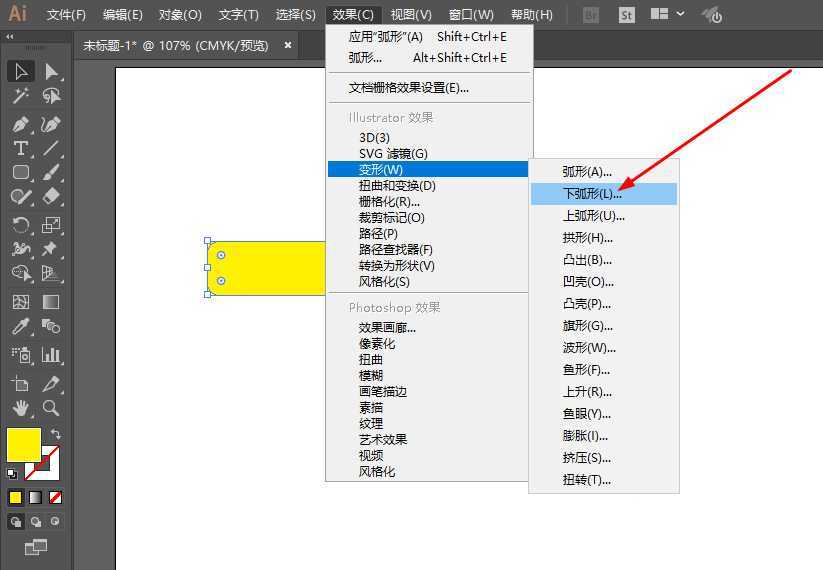The height and width of the screenshot is (570, 823).
Task: Open the 编辑(E) menu
Action: pos(122,15)
